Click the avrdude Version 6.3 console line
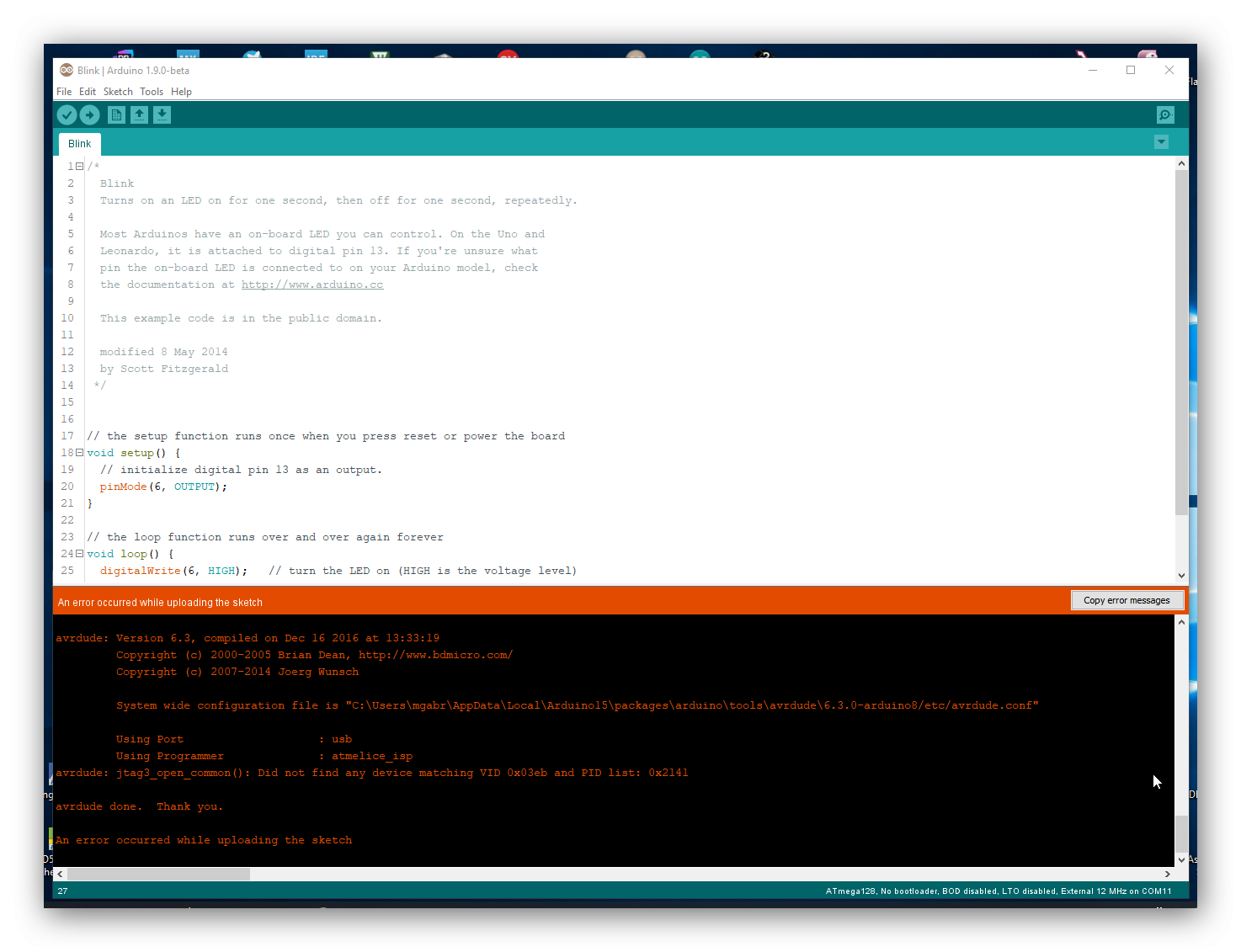 click(248, 638)
